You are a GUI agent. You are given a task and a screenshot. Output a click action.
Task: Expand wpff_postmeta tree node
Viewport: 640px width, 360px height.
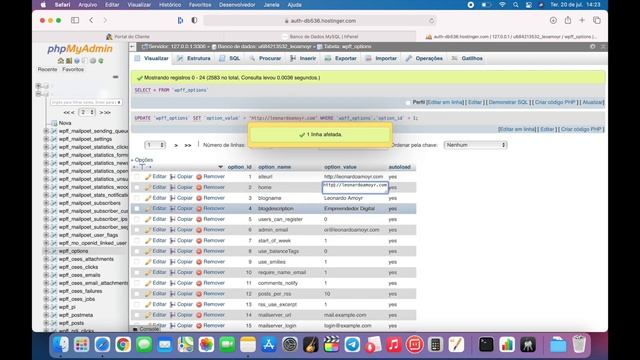(46, 315)
